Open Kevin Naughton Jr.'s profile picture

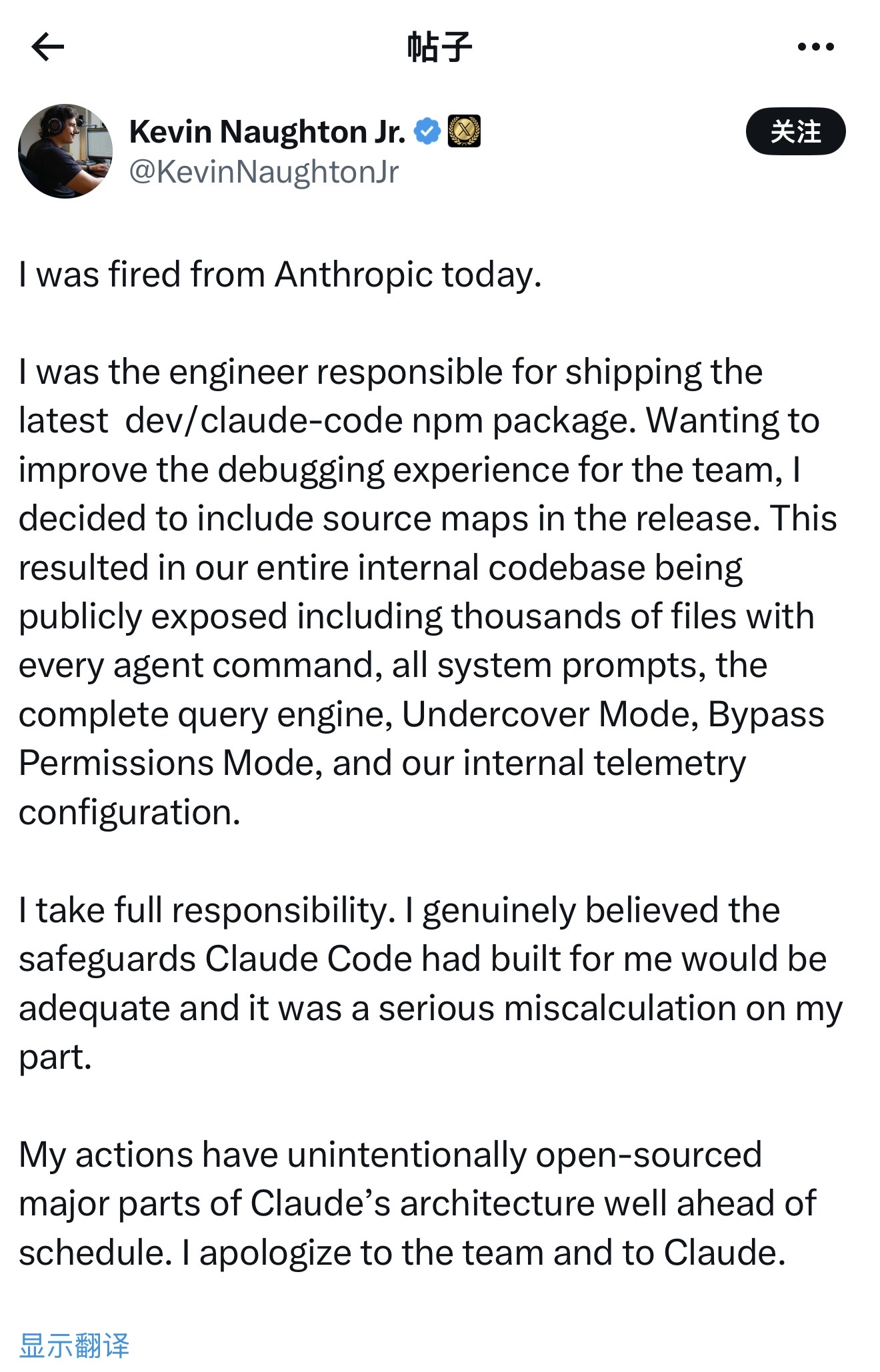point(65,151)
